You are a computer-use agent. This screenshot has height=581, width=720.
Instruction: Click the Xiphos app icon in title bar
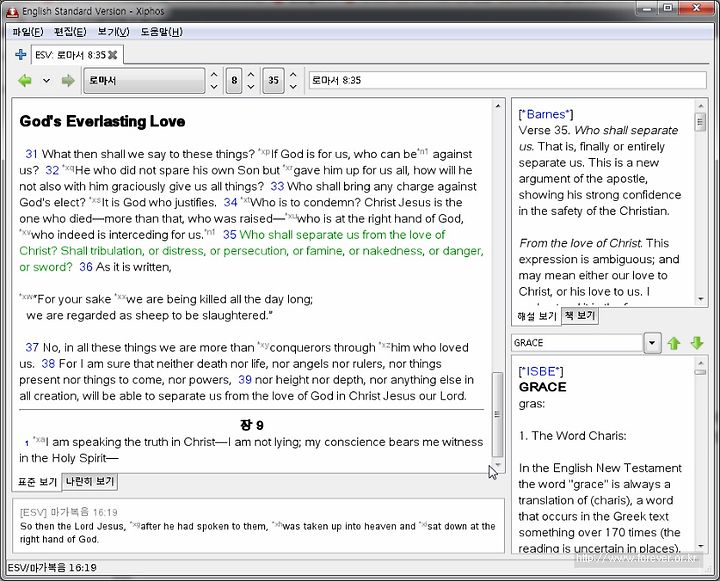click(12, 11)
